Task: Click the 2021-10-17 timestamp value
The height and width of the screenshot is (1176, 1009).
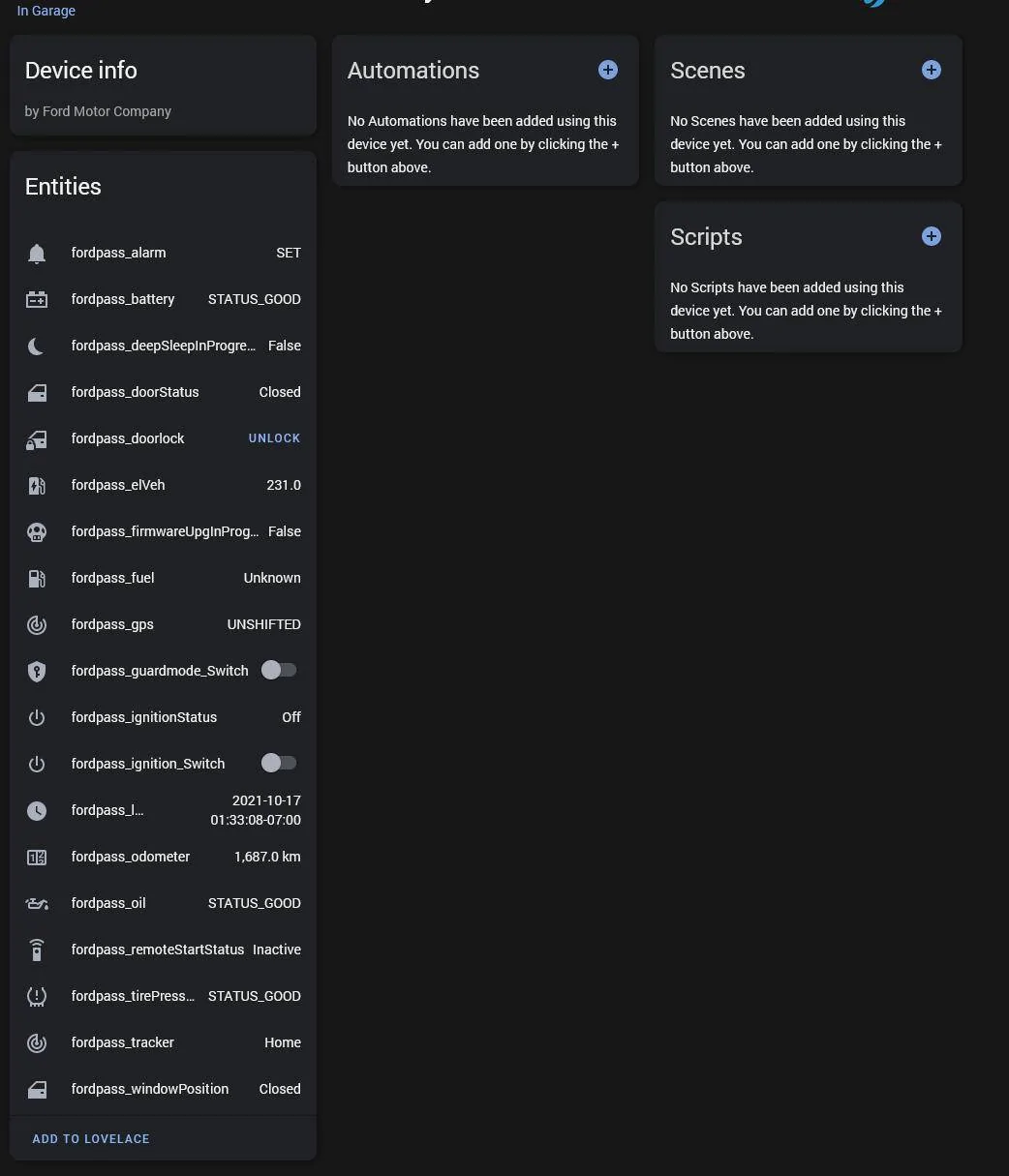Action: click(256, 810)
